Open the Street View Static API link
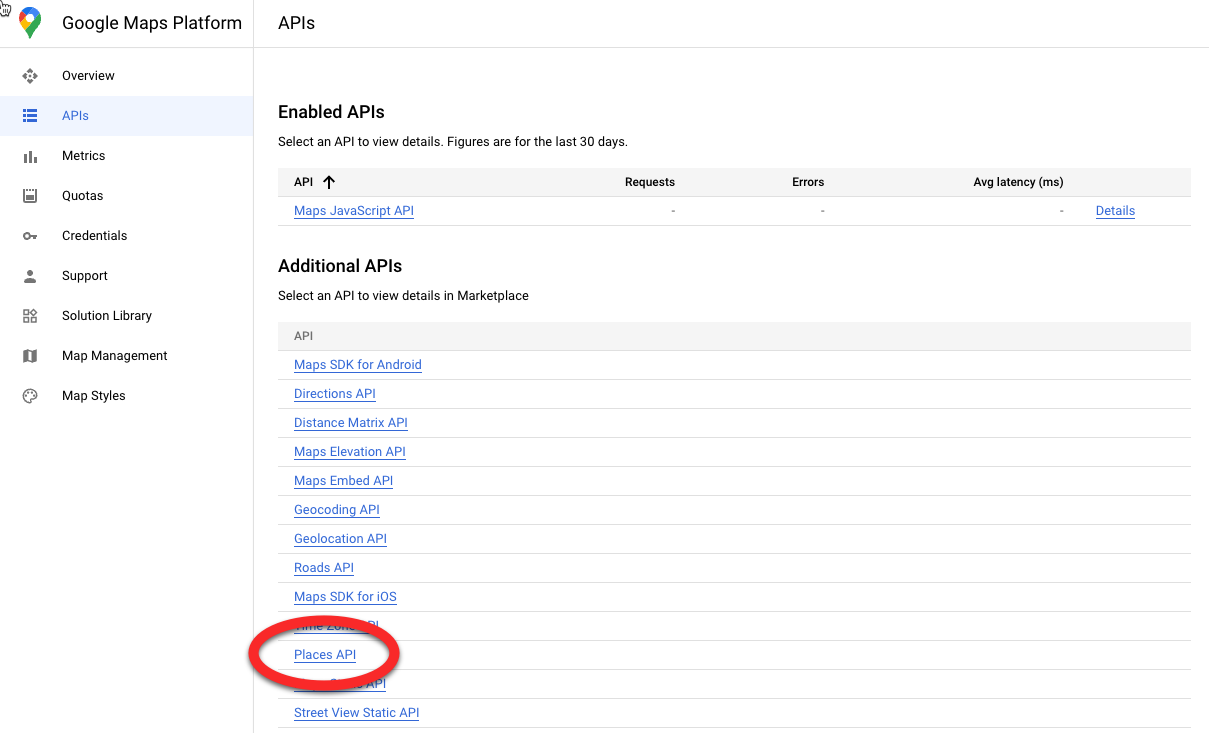Screen dimensions: 1209x733 (x=356, y=713)
